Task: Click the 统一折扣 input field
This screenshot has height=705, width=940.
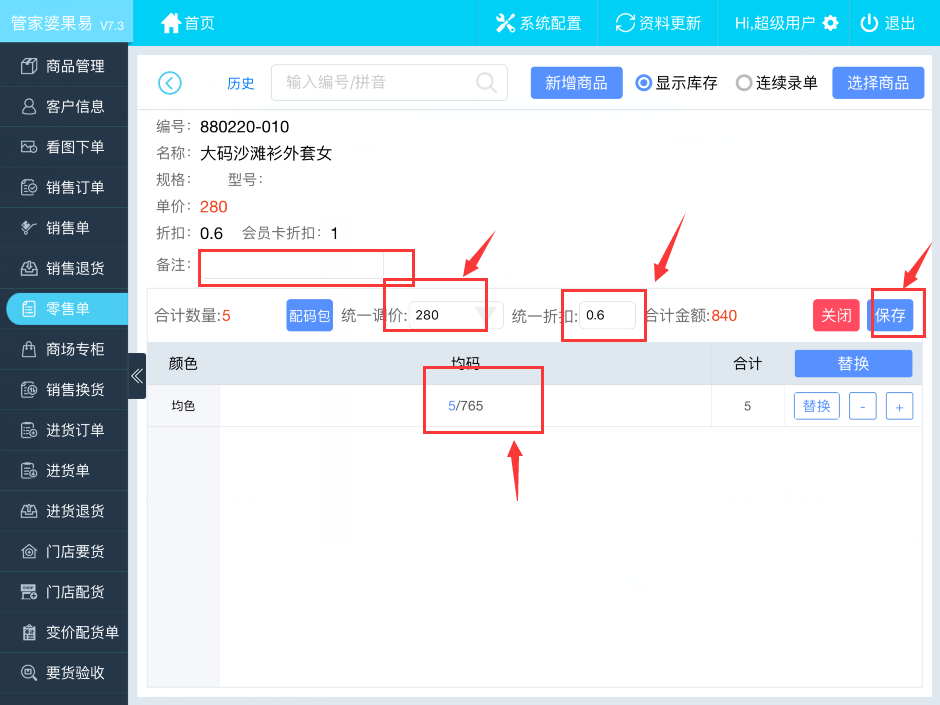Action: coord(608,315)
